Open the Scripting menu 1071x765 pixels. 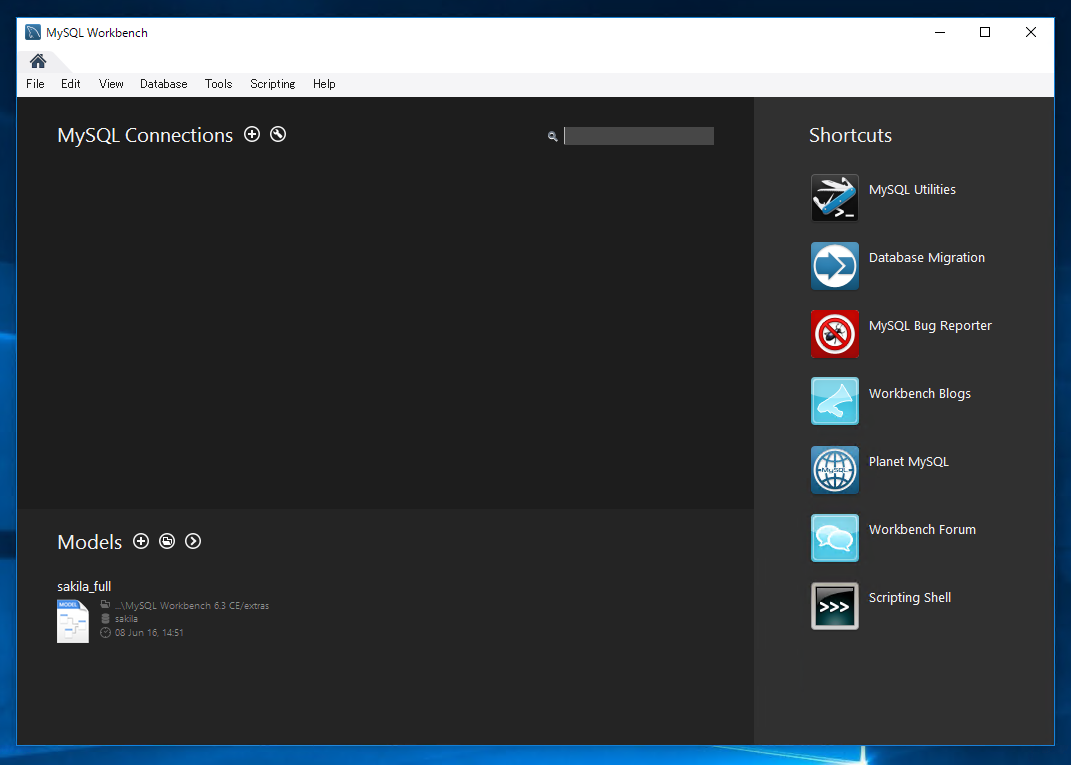[x=273, y=84]
